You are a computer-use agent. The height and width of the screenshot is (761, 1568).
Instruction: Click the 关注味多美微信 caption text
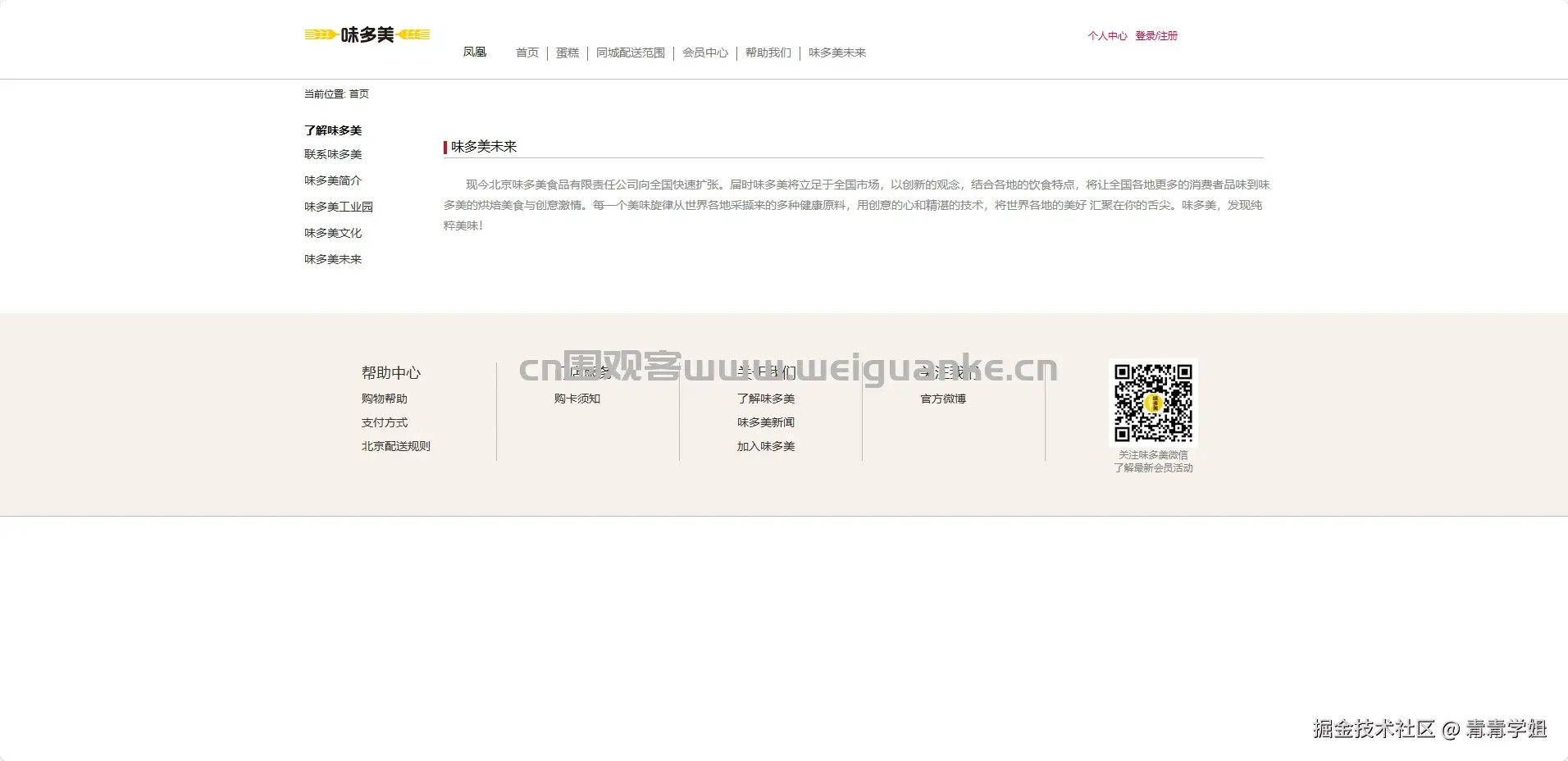(x=1153, y=455)
